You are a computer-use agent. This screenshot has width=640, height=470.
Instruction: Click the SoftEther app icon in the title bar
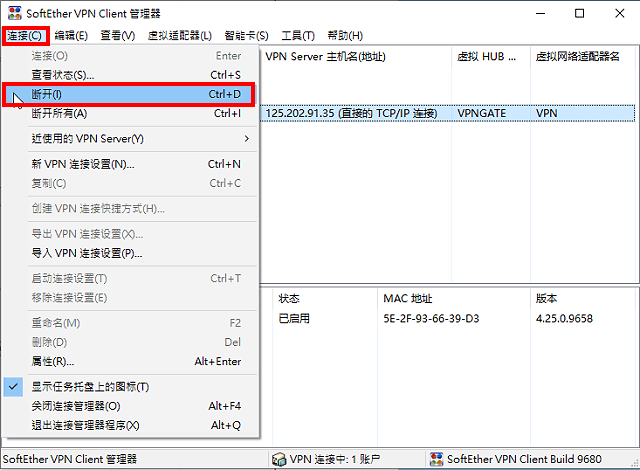(14, 13)
